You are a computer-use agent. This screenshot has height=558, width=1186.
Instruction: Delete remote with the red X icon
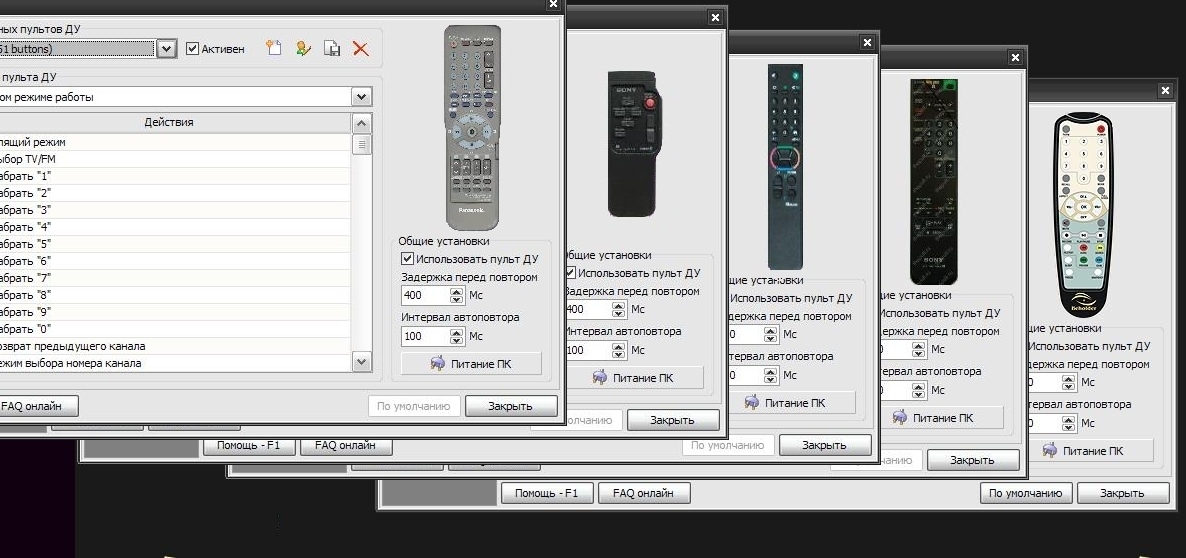[x=360, y=48]
